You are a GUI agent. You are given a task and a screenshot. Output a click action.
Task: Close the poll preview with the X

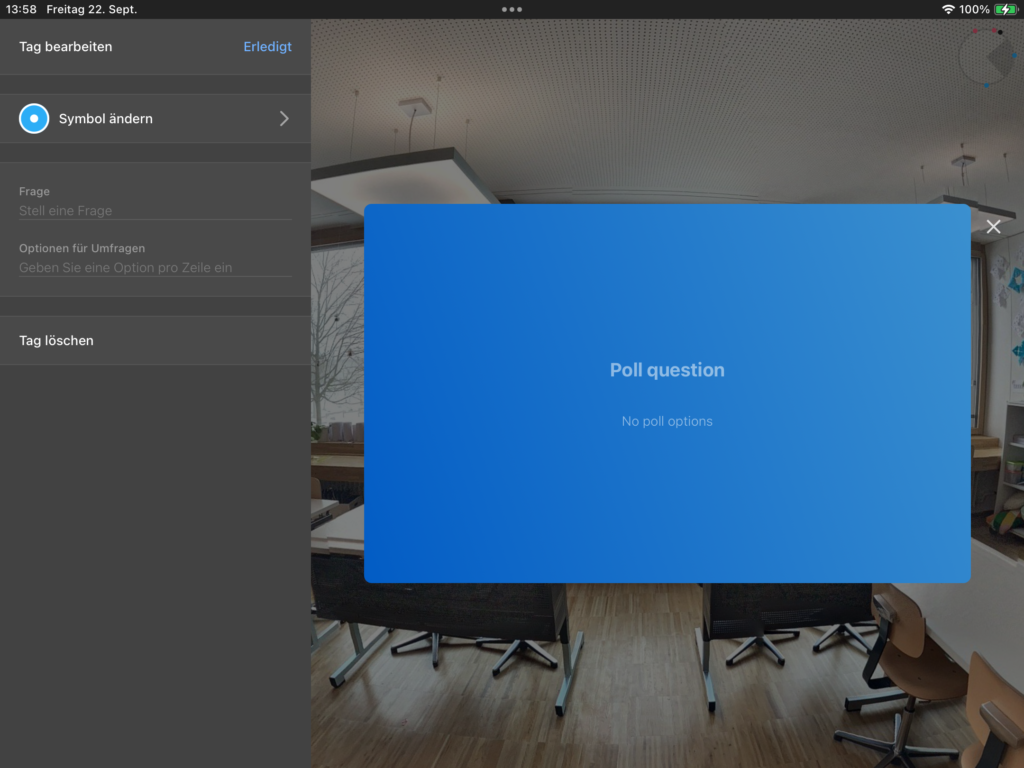coord(993,227)
